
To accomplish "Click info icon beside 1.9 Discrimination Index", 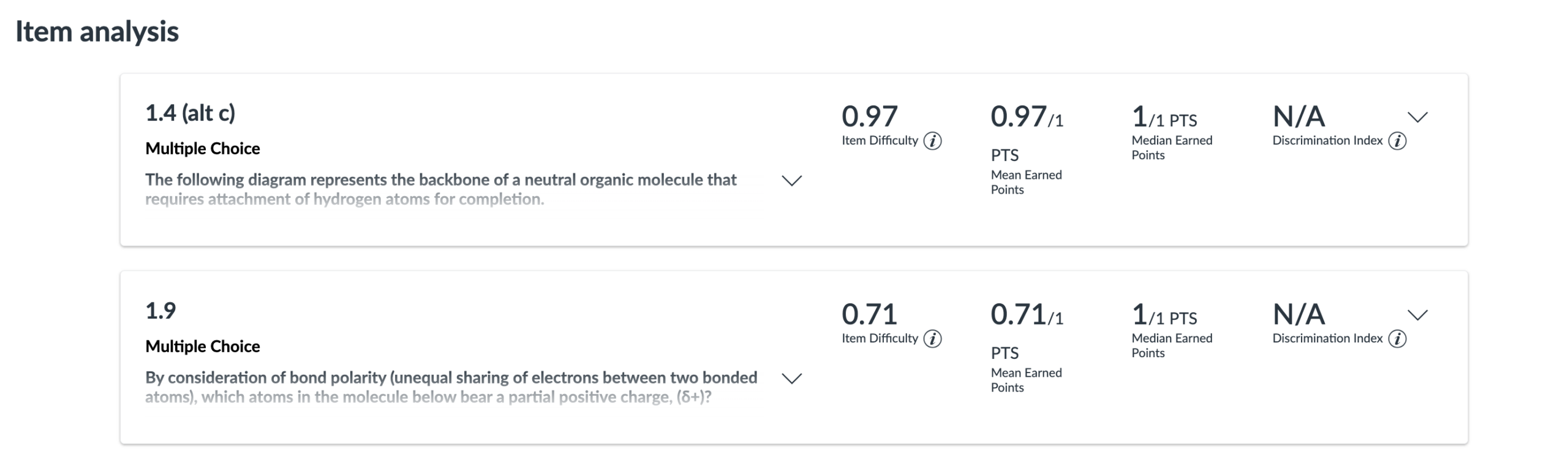I will (x=1397, y=339).
